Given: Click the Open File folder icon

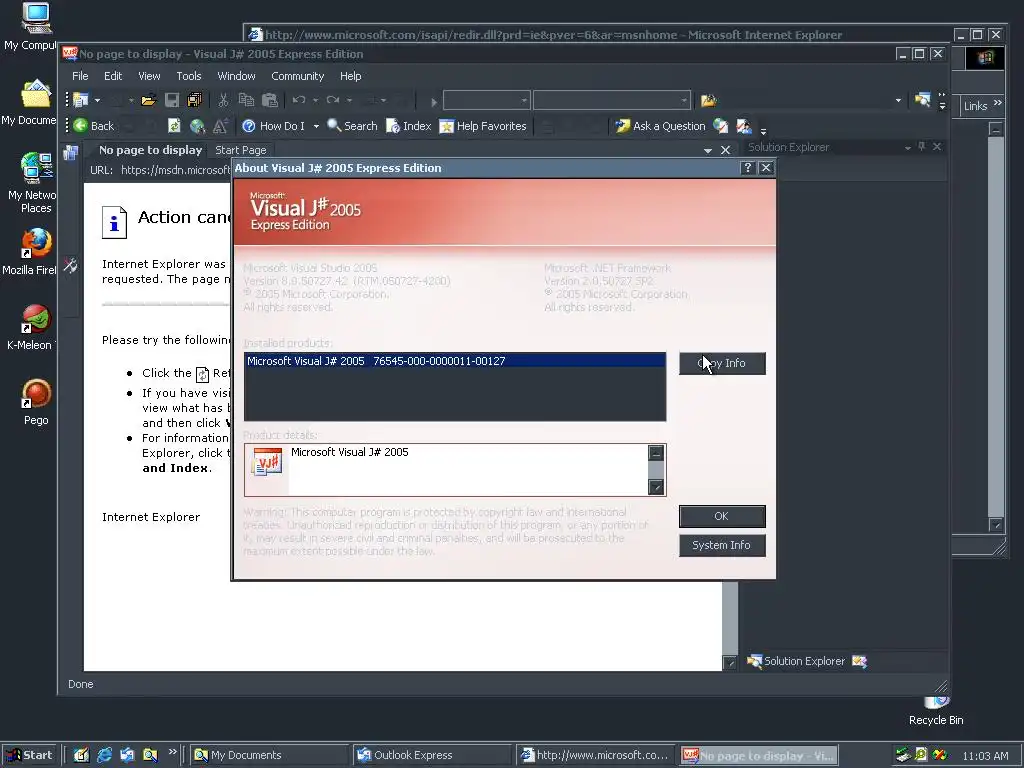Looking at the screenshot, I should pyautogui.click(x=148, y=100).
